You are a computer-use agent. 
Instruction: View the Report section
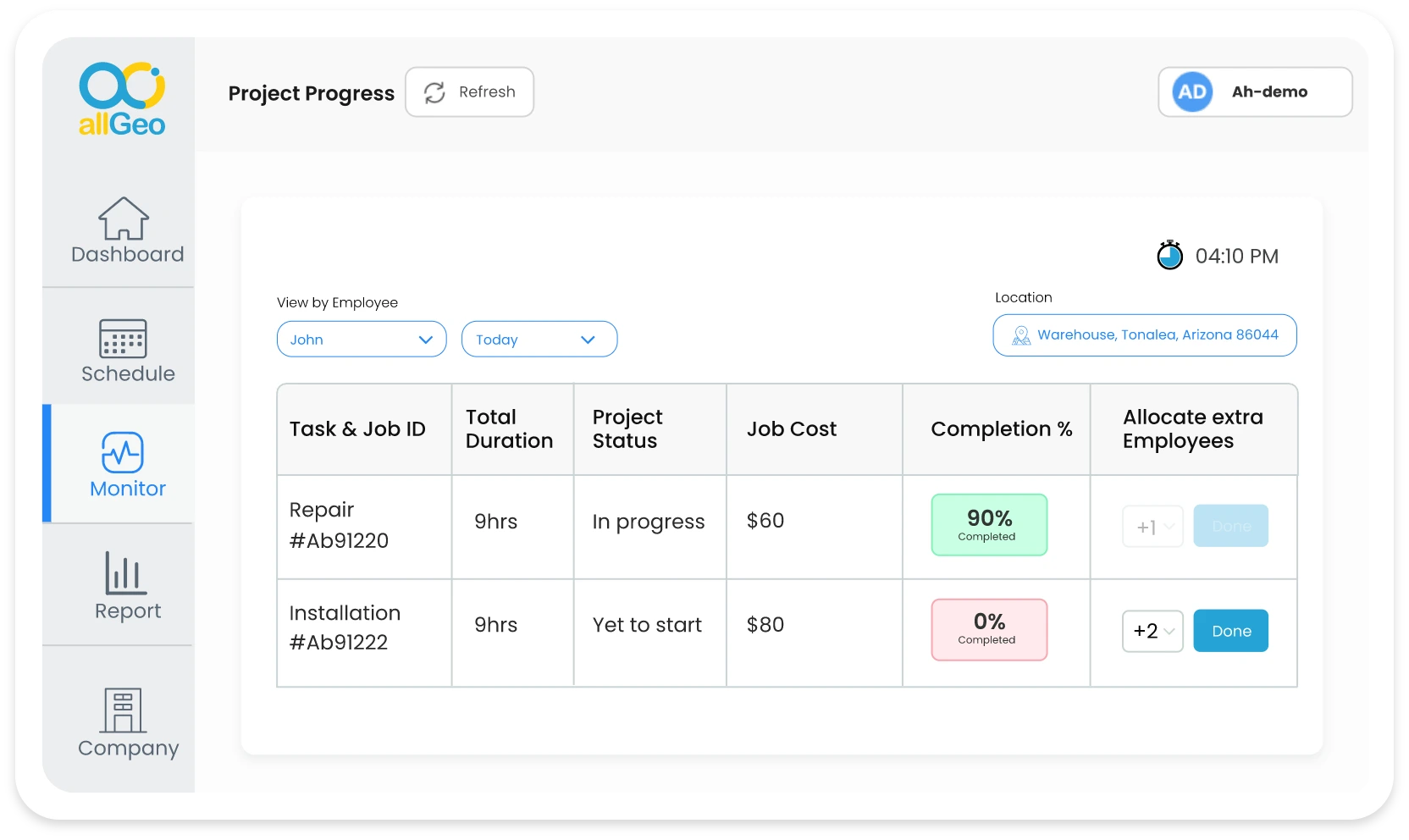(125, 586)
